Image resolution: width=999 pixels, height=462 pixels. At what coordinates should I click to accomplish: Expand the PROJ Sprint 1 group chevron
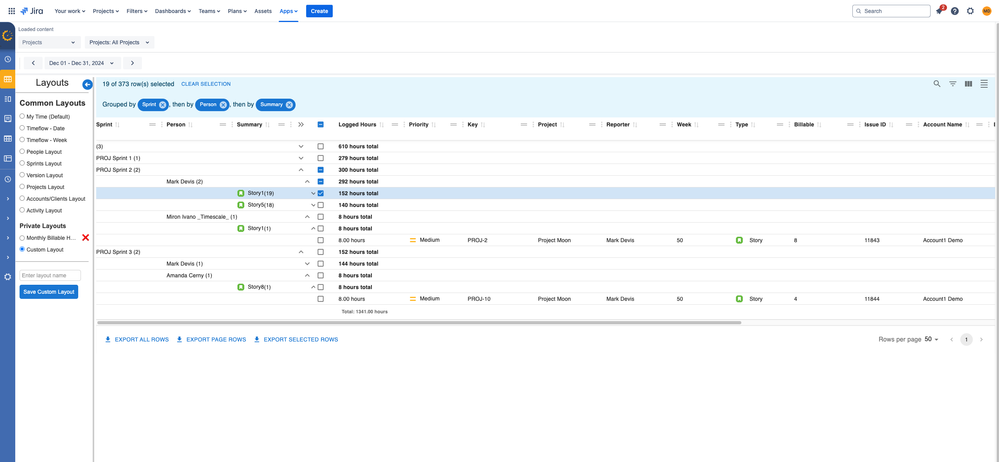[x=301, y=158]
